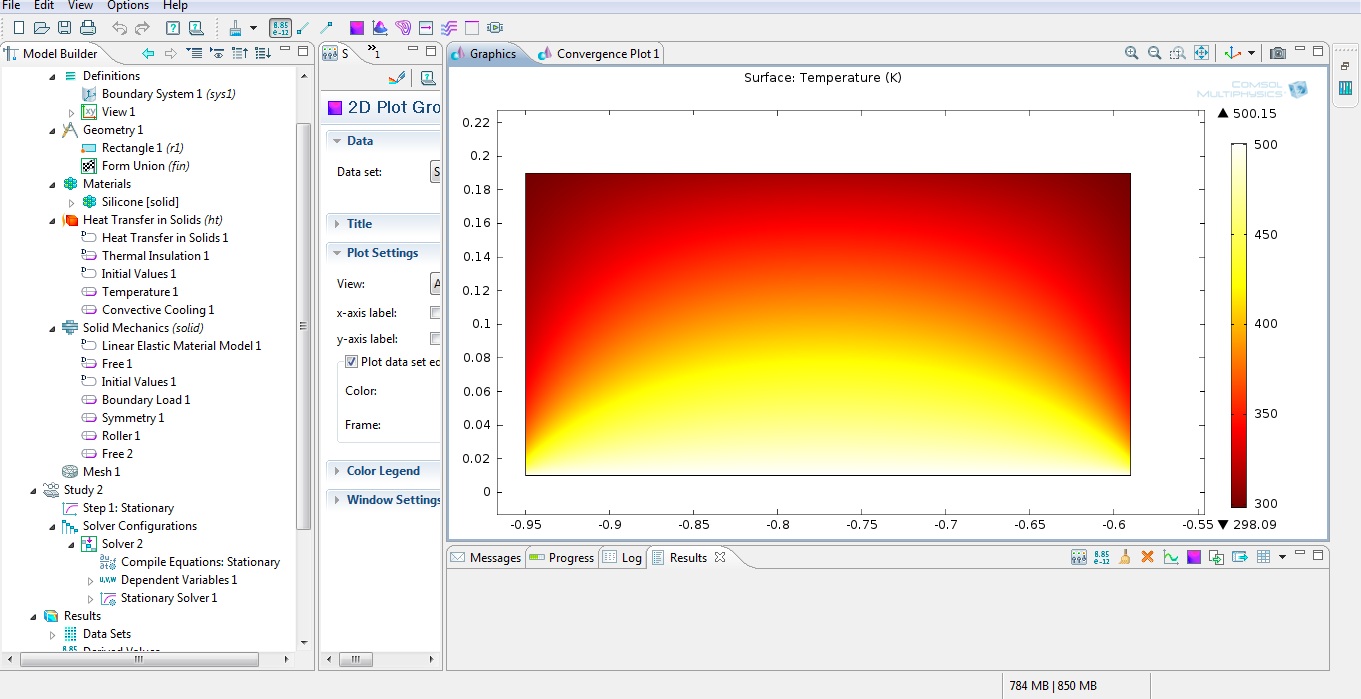Click the Zoom Extents icon in Graphics
This screenshot has width=1361, height=699.
[1201, 53]
